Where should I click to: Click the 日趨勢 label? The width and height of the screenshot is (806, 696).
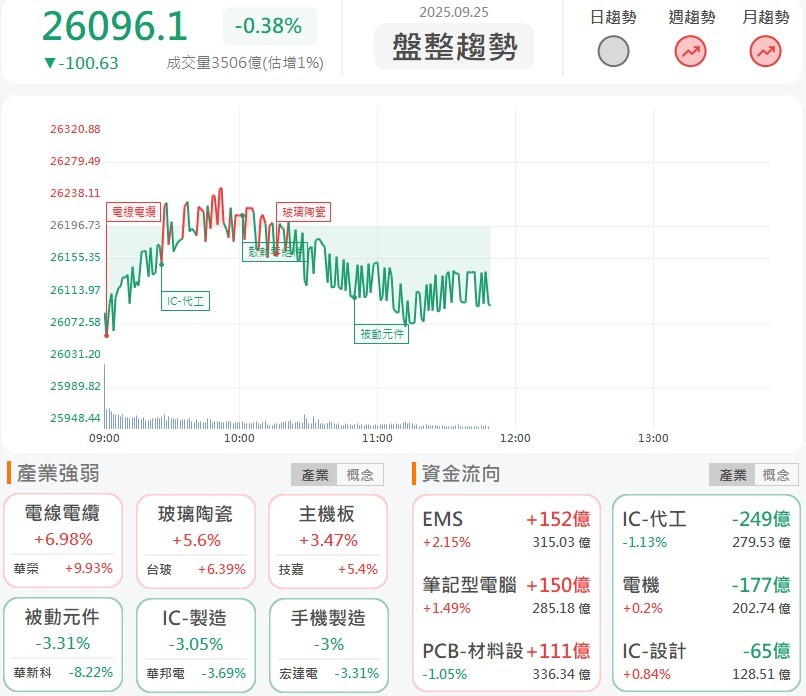point(613,17)
